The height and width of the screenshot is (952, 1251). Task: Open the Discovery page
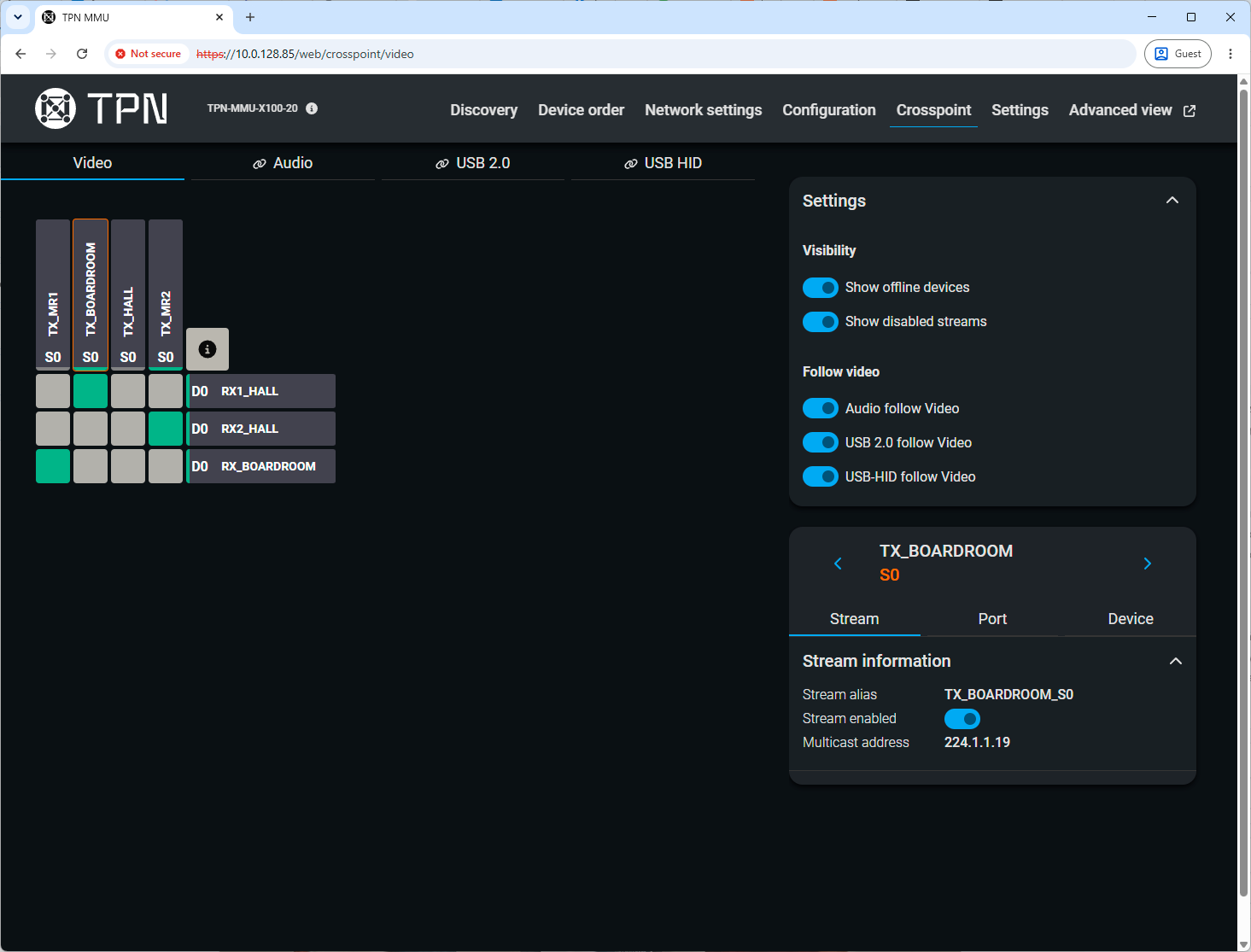(484, 110)
